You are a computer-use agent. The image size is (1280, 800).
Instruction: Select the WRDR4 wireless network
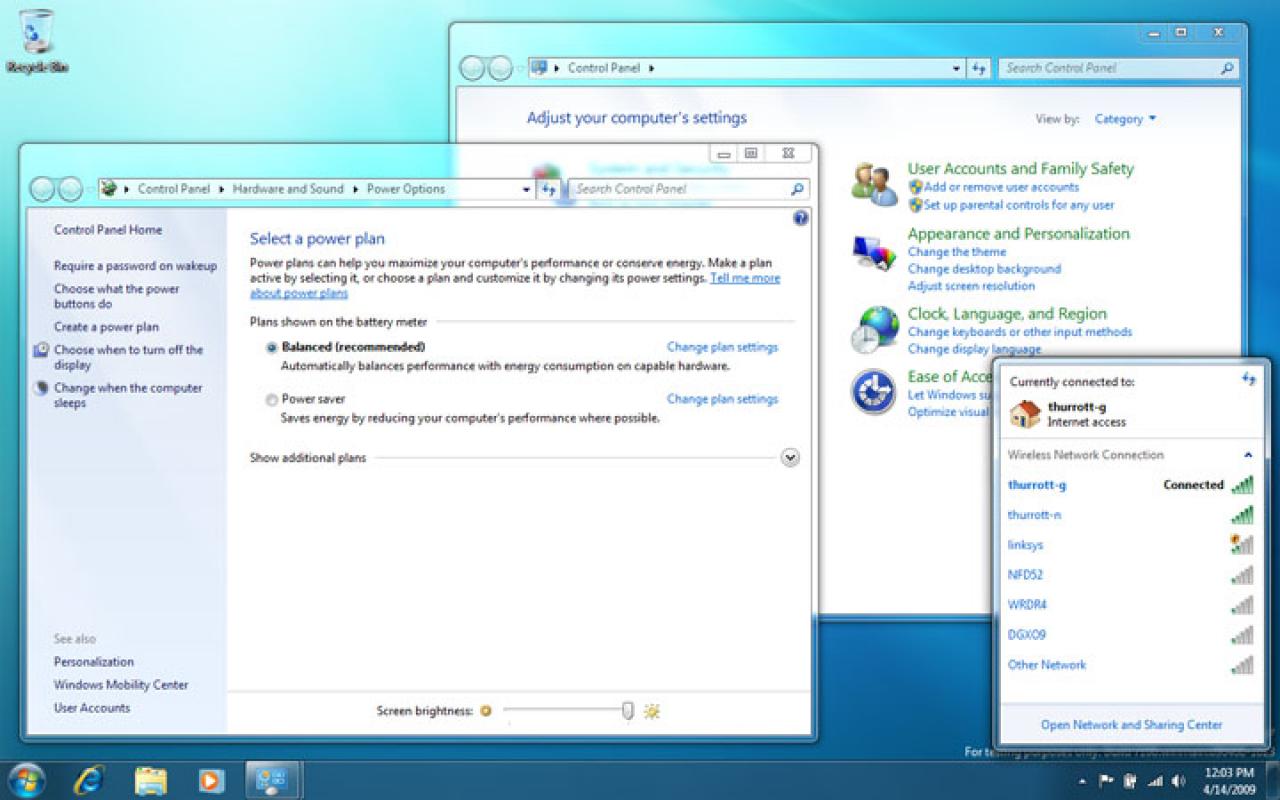pyautogui.click(x=1130, y=605)
